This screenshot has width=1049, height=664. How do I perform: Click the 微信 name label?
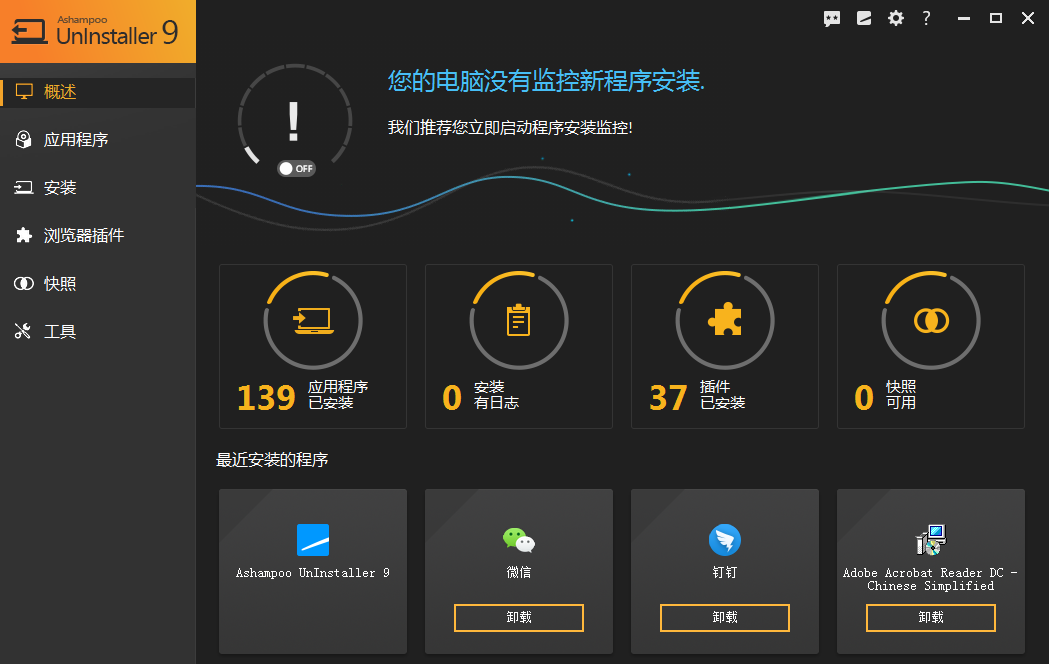tap(519, 572)
